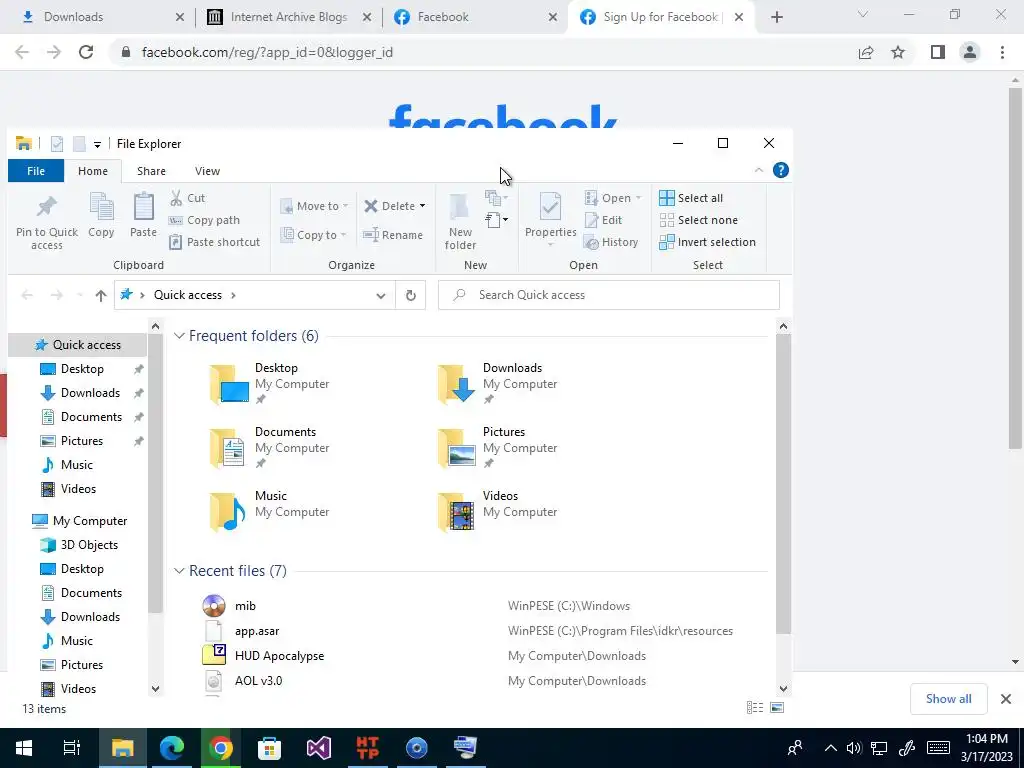The height and width of the screenshot is (768, 1024).
Task: Click the Paste clipboard icon
Action: coord(143,216)
